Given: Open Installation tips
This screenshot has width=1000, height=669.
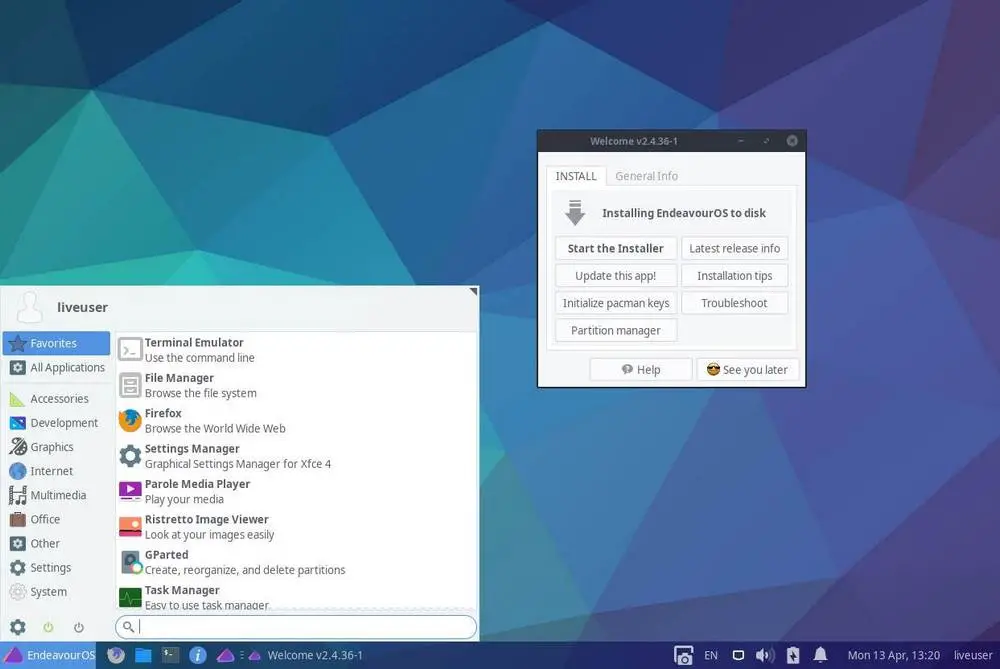Looking at the screenshot, I should click(734, 276).
